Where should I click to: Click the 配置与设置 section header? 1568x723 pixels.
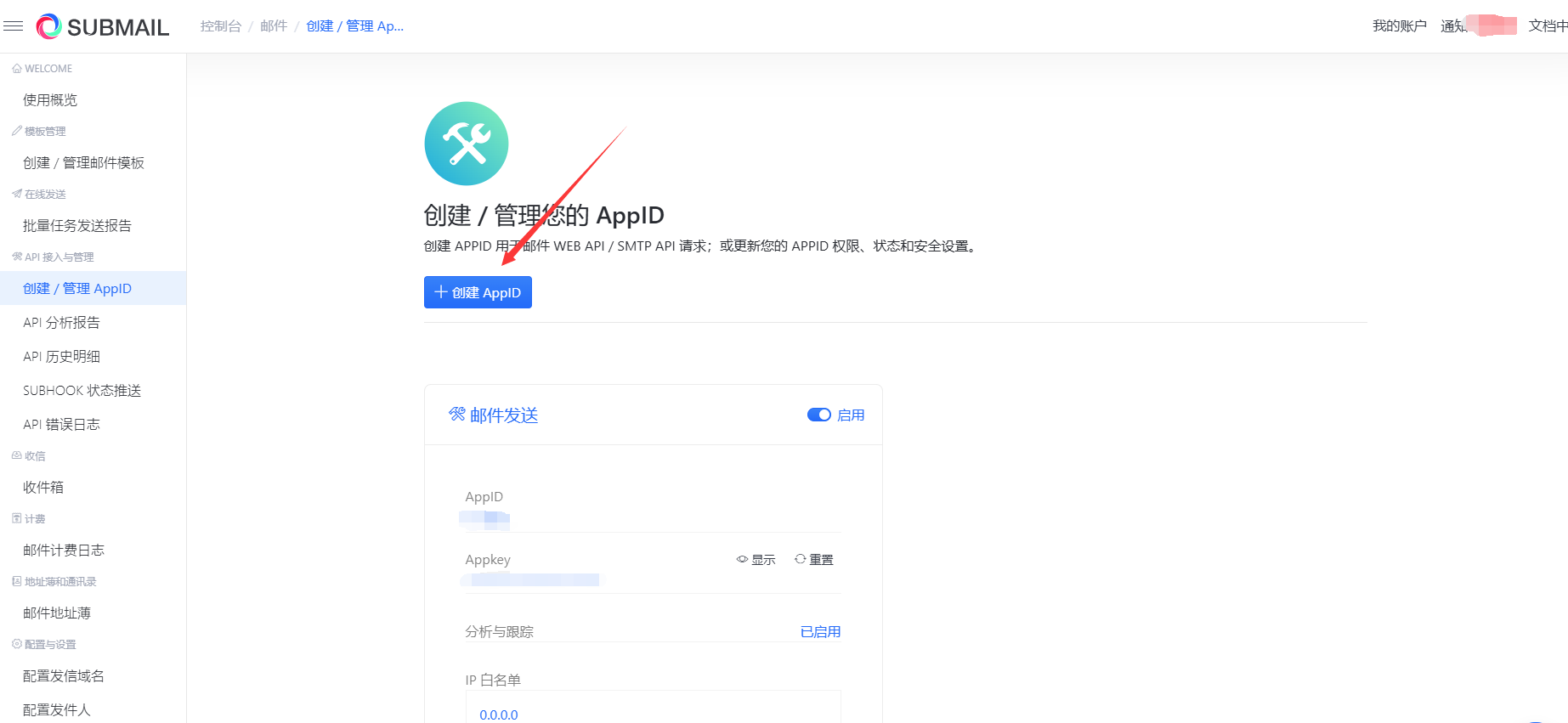[44, 645]
